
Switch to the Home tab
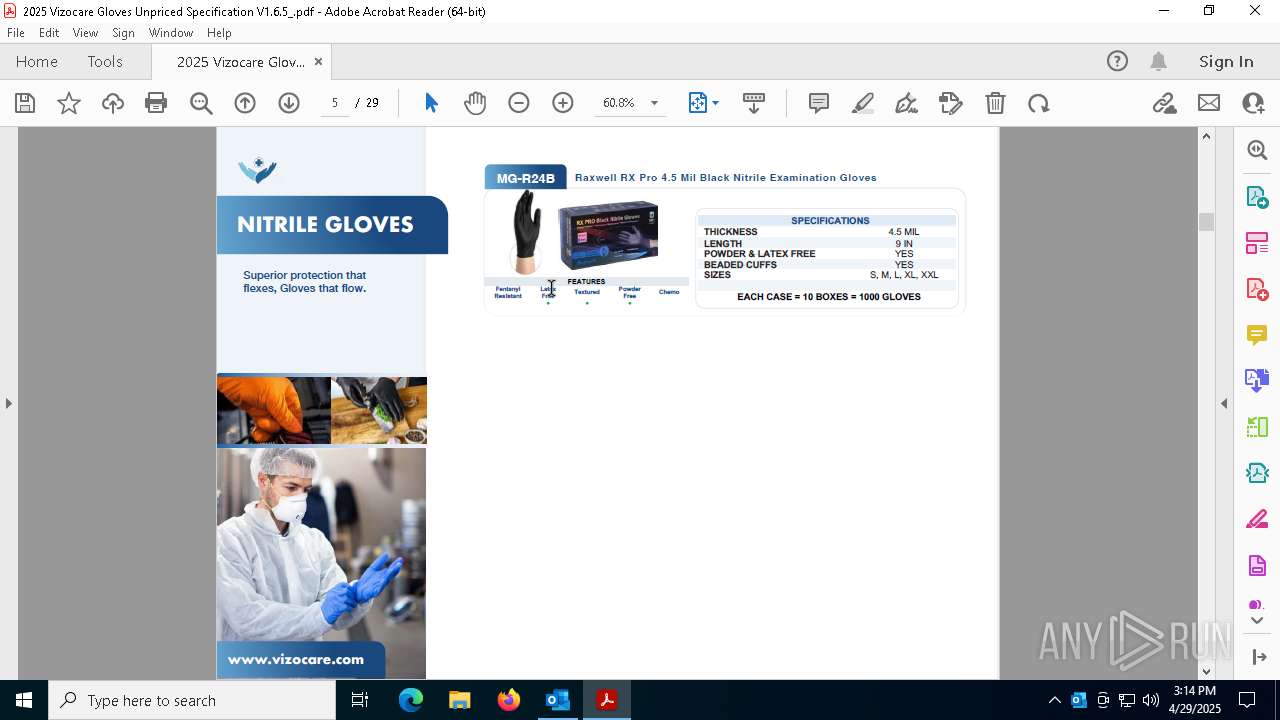37,62
